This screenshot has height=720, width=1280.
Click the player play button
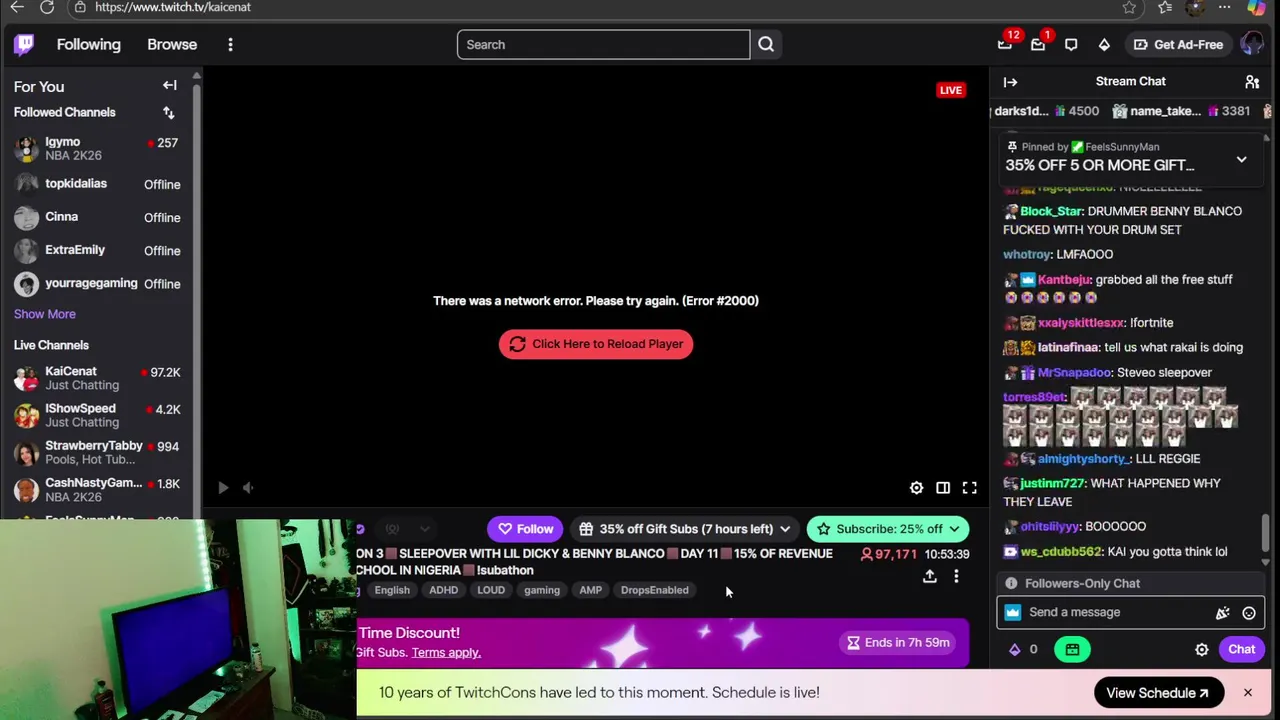pyautogui.click(x=223, y=488)
